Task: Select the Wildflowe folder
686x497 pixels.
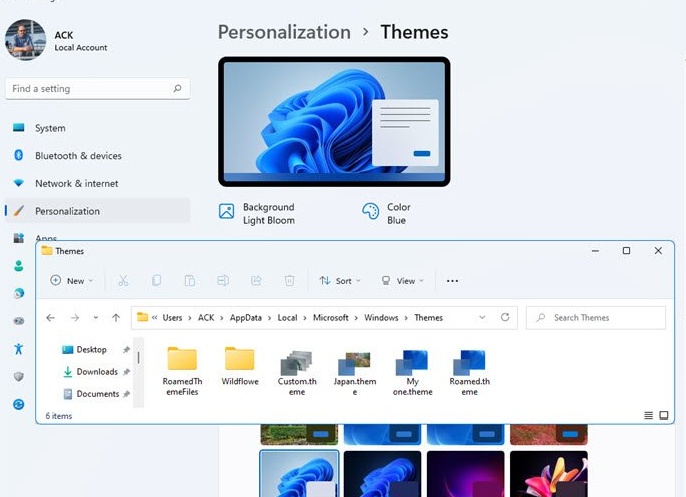Action: click(240, 367)
